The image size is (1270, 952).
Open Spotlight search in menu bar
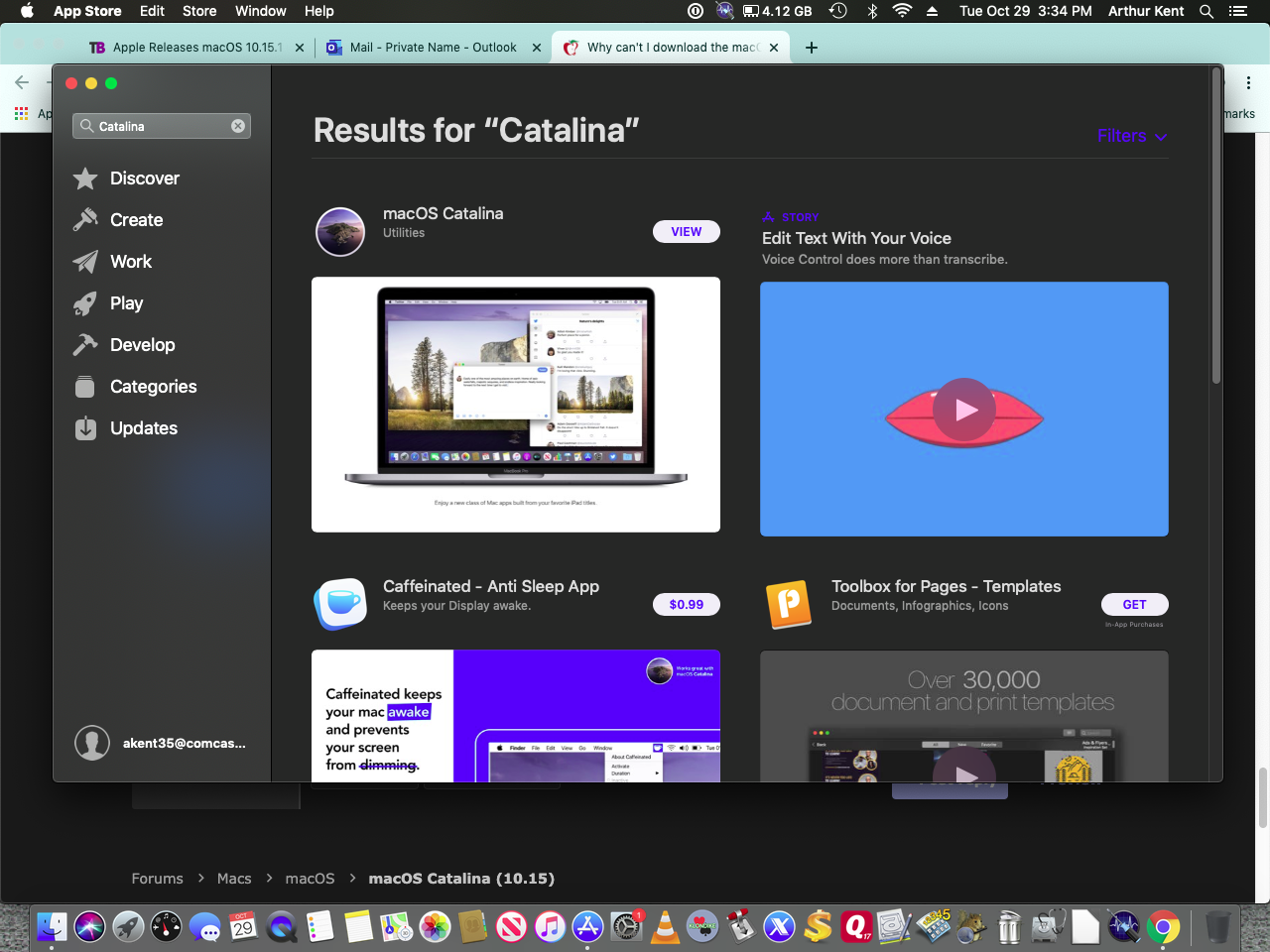click(1206, 11)
